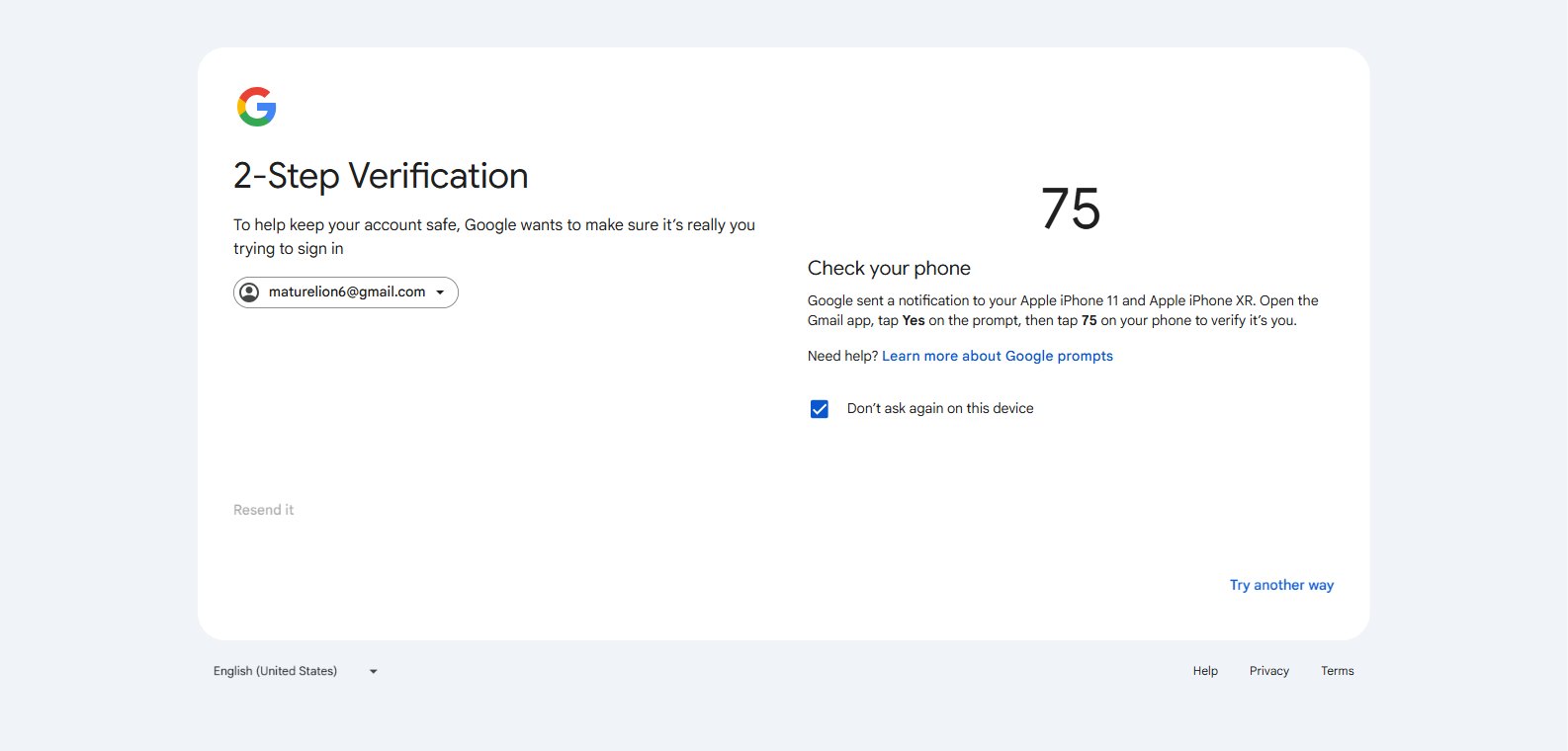
Task: Click the Google logo
Action: (256, 107)
